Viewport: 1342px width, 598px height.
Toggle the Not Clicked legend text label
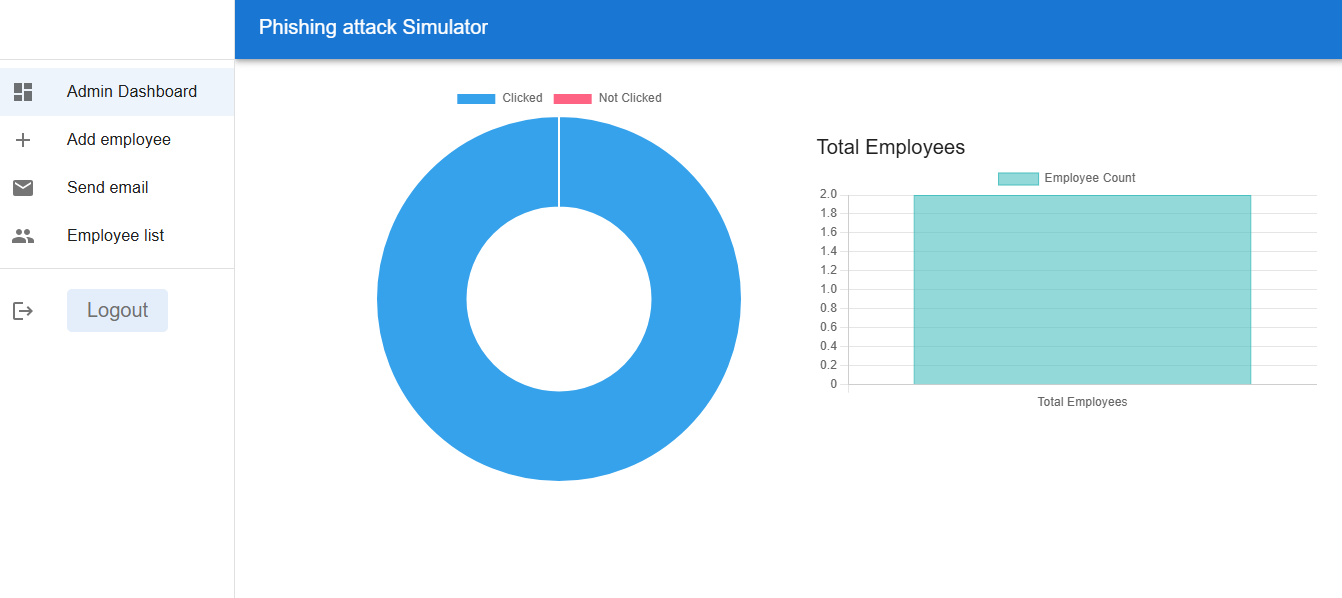630,98
